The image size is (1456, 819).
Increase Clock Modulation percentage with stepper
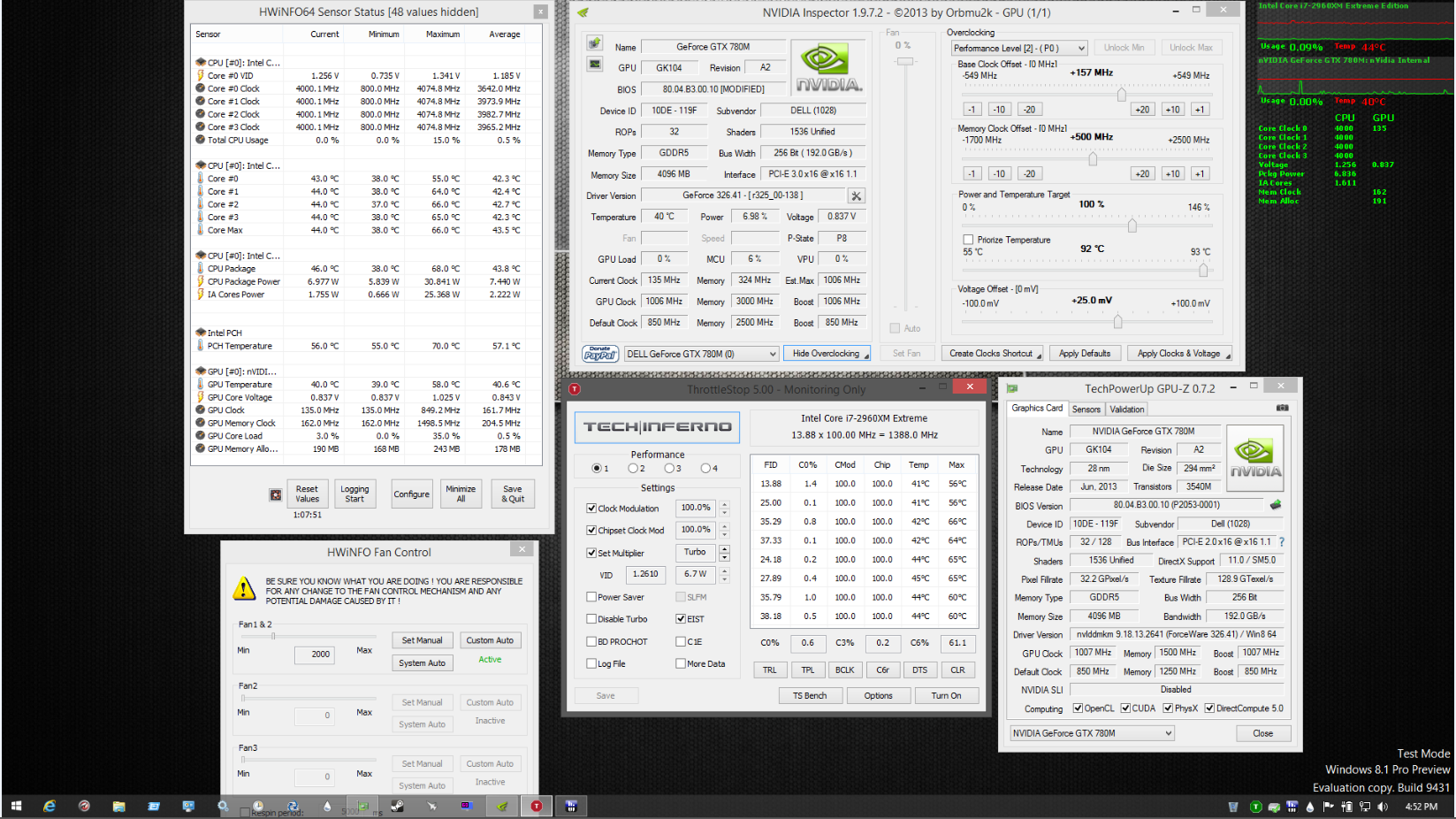[724, 505]
